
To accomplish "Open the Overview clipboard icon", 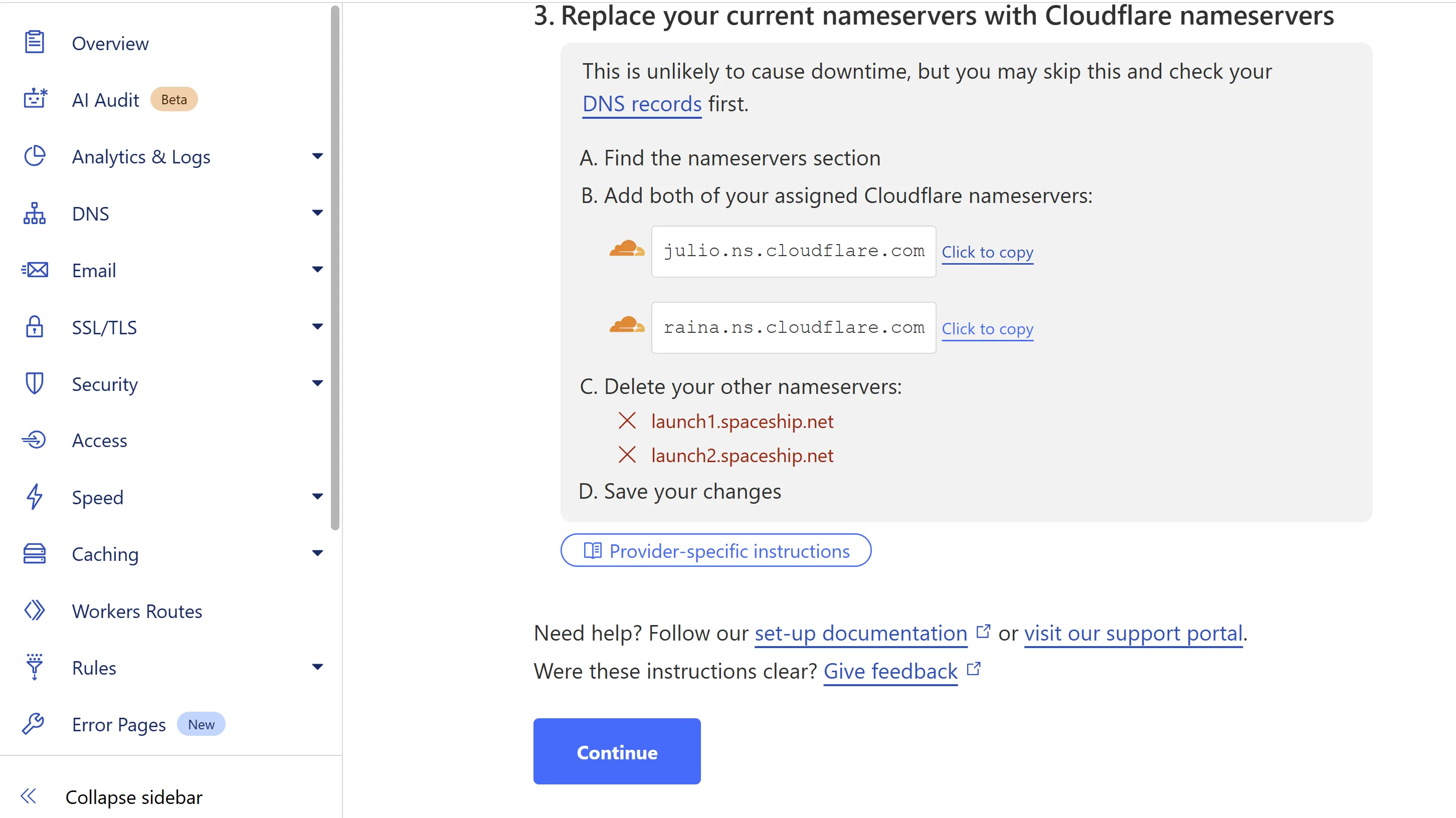I will (35, 43).
